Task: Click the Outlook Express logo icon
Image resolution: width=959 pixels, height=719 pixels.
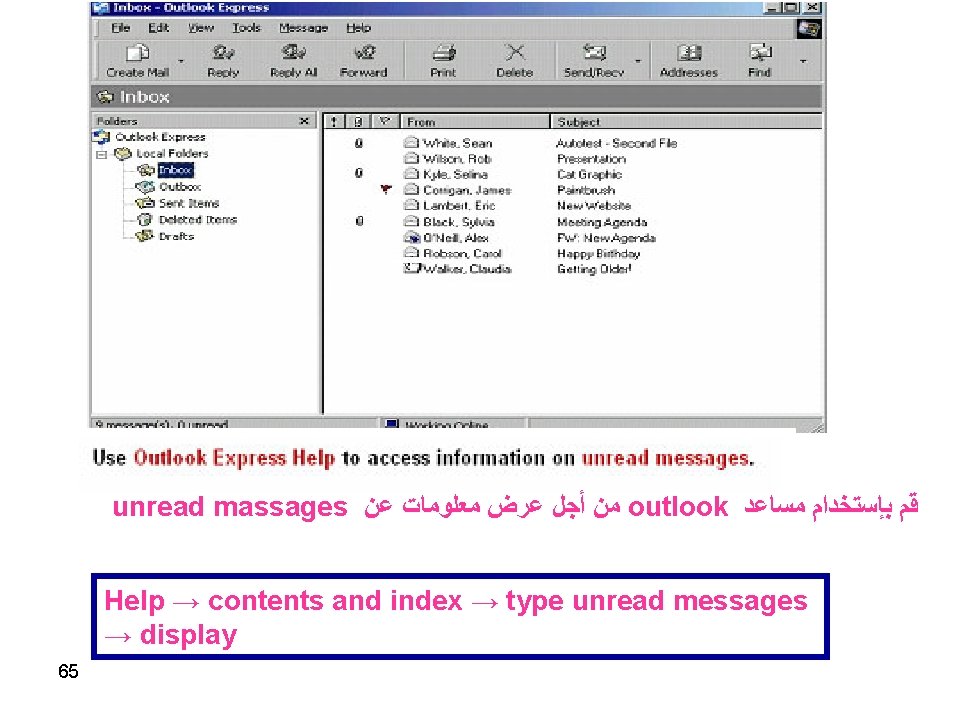Action: click(808, 28)
